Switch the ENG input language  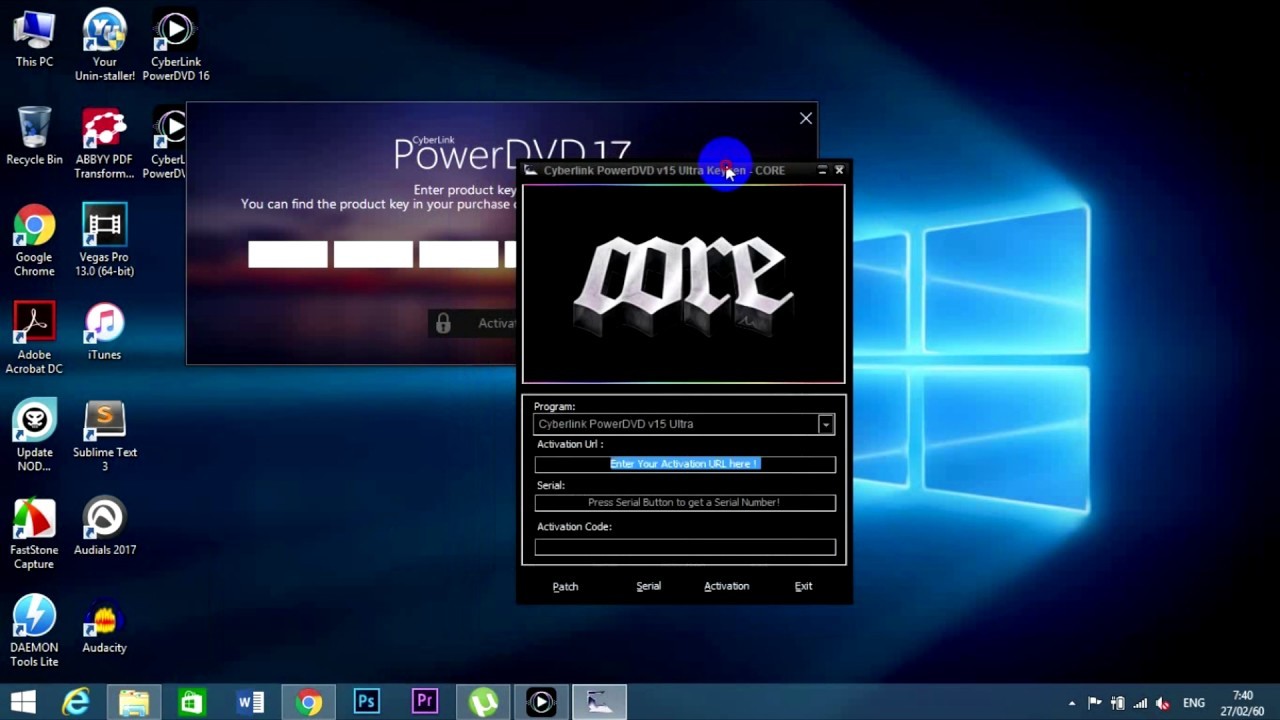[1193, 703]
